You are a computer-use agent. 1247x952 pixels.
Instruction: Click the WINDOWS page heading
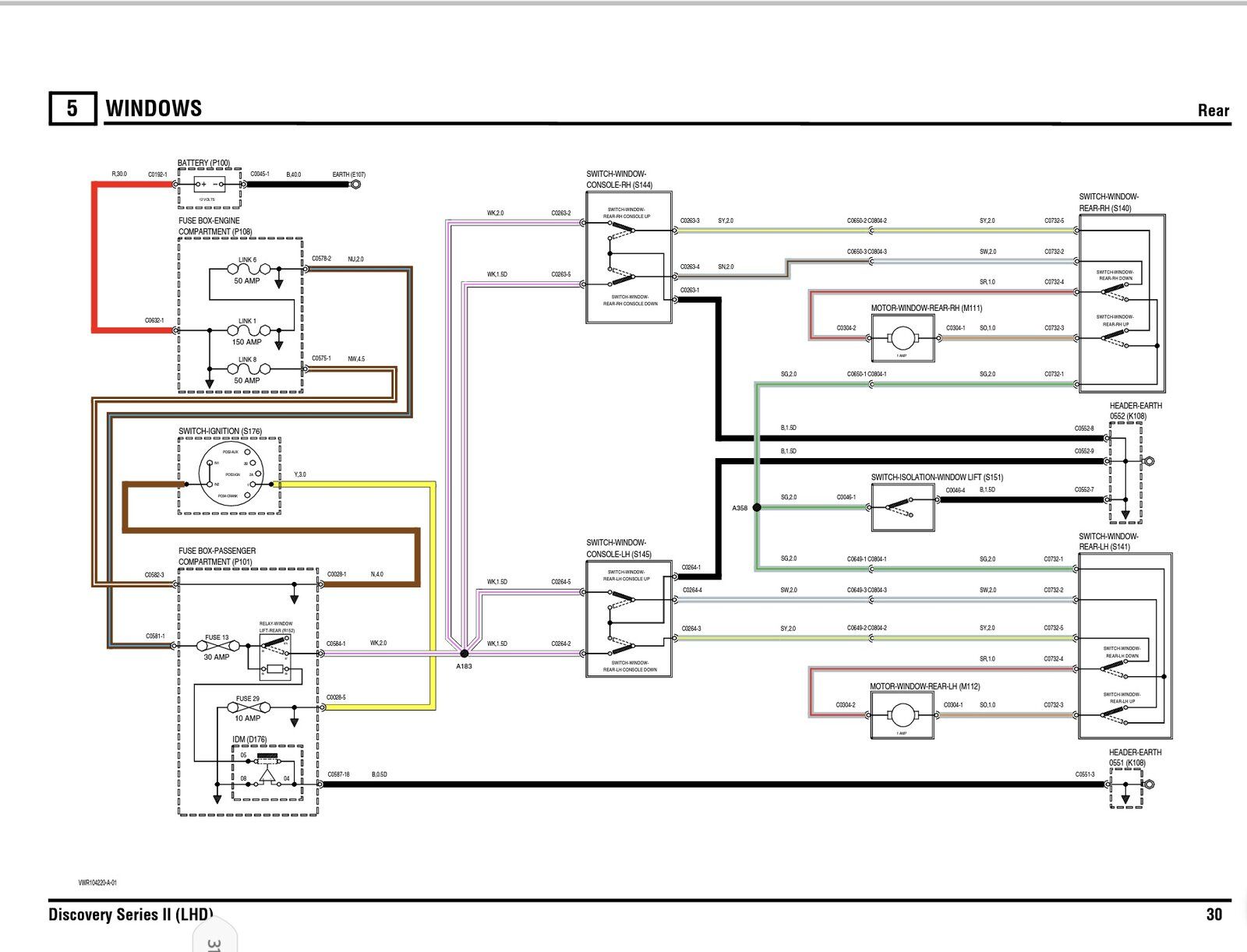[x=154, y=108]
